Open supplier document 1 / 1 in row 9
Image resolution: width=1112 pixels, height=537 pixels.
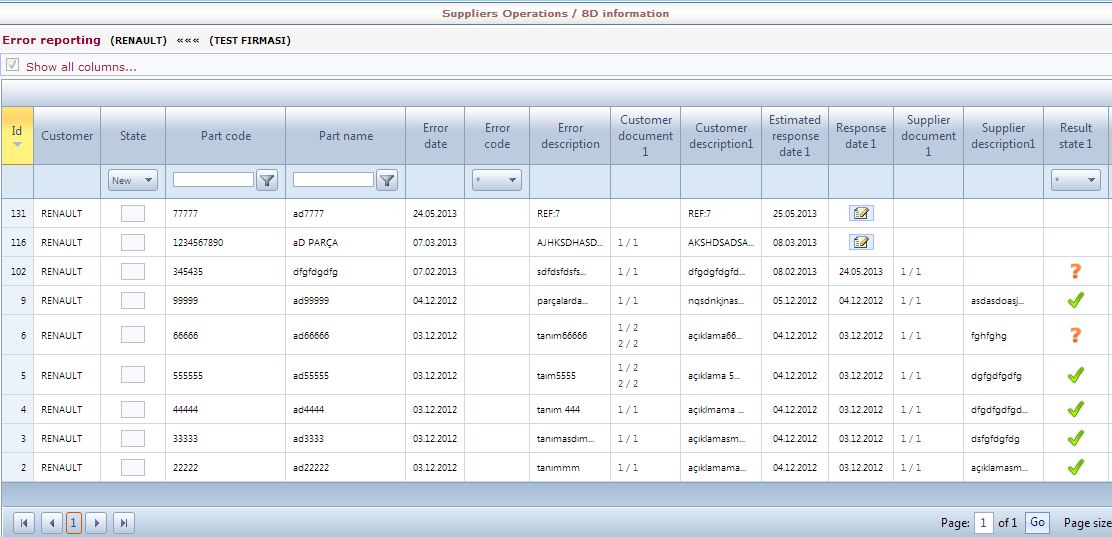pos(911,301)
